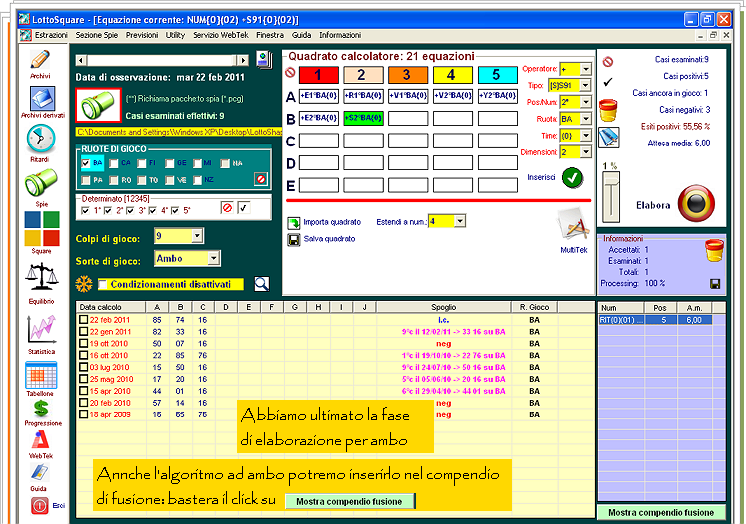The image size is (746, 524).
Task: Click the green Inserisci checkmark button
Action: pos(573,178)
